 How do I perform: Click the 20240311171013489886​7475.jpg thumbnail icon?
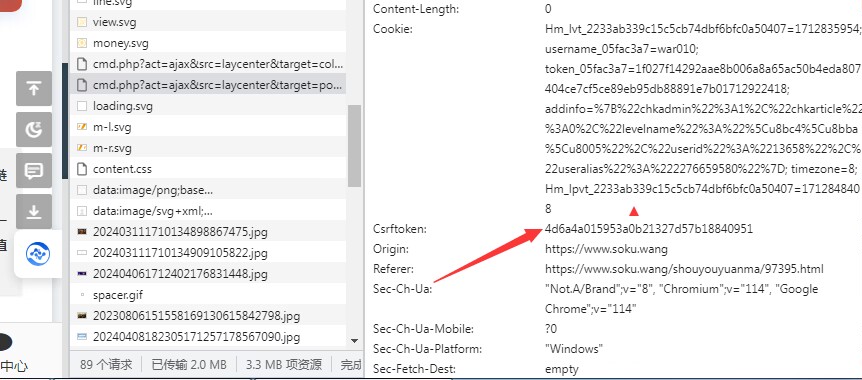pyautogui.click(x=82, y=232)
